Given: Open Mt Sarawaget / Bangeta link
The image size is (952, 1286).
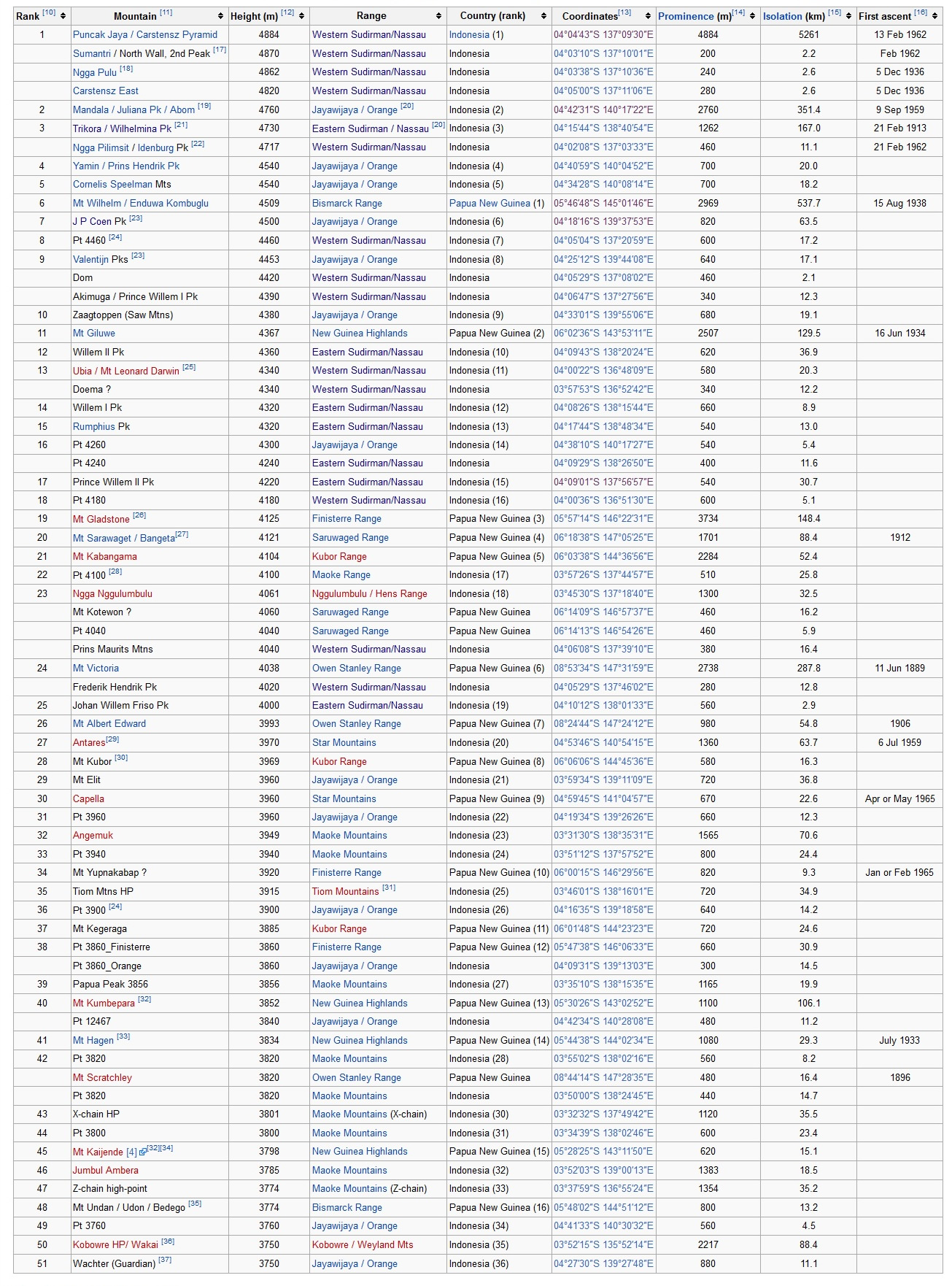Looking at the screenshot, I should click(x=124, y=538).
